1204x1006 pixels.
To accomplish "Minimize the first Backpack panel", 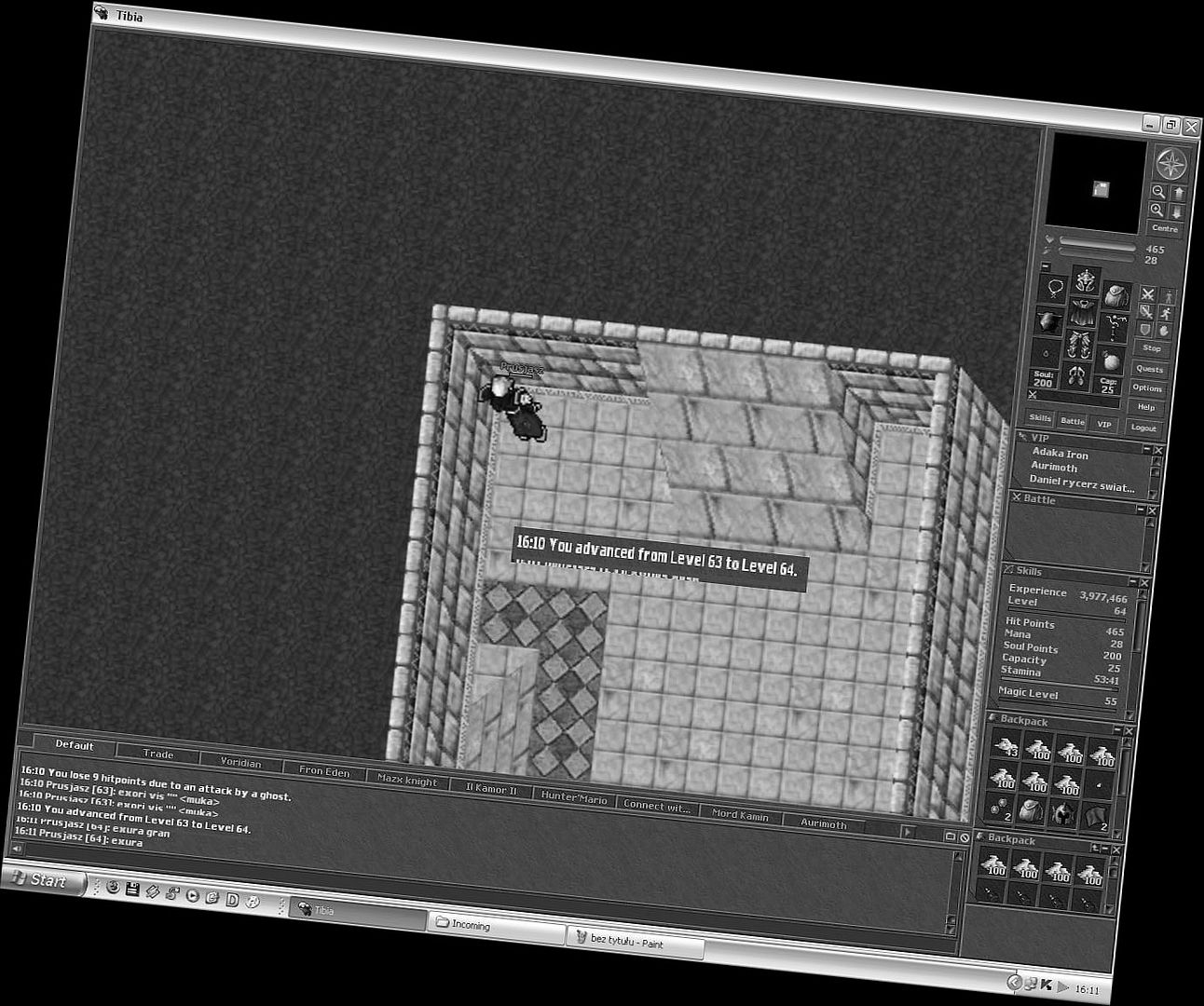I will tap(1117, 729).
